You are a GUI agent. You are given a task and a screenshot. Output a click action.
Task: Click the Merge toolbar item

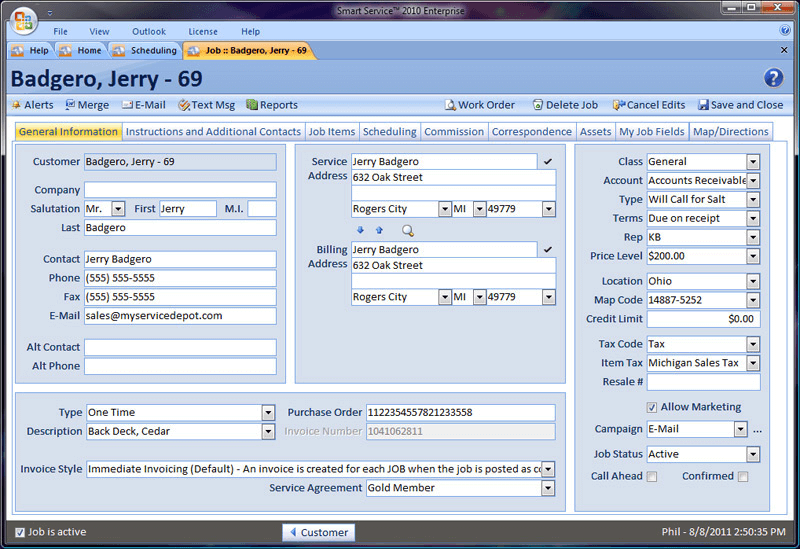87,105
